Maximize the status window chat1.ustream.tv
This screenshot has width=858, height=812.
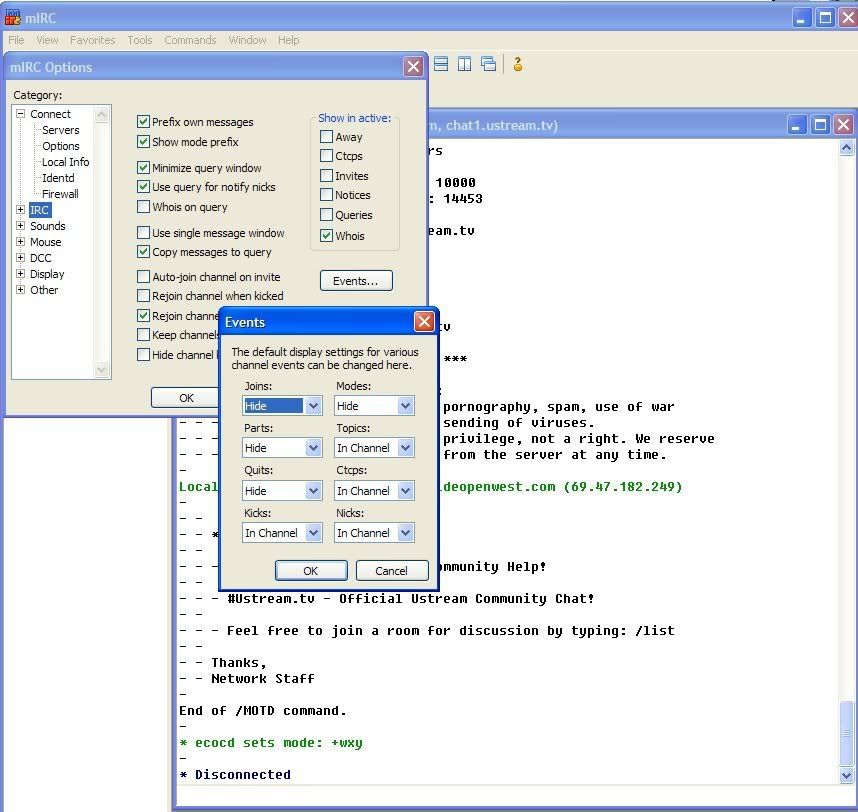(x=820, y=125)
